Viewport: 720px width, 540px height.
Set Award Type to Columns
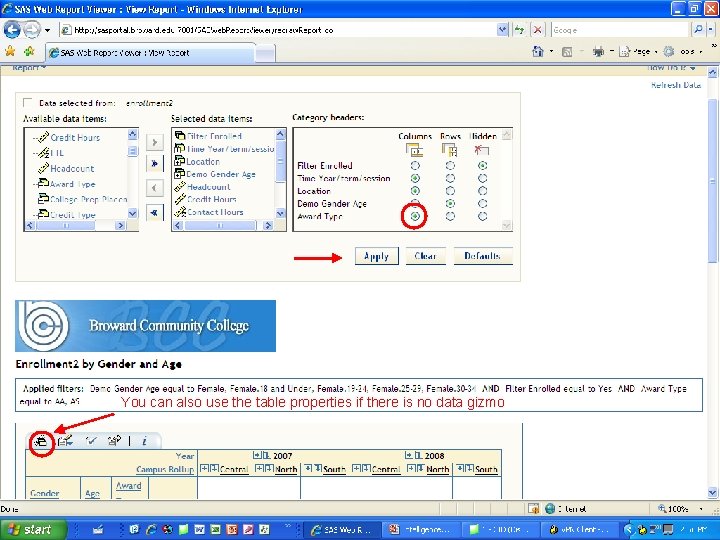tap(415, 216)
